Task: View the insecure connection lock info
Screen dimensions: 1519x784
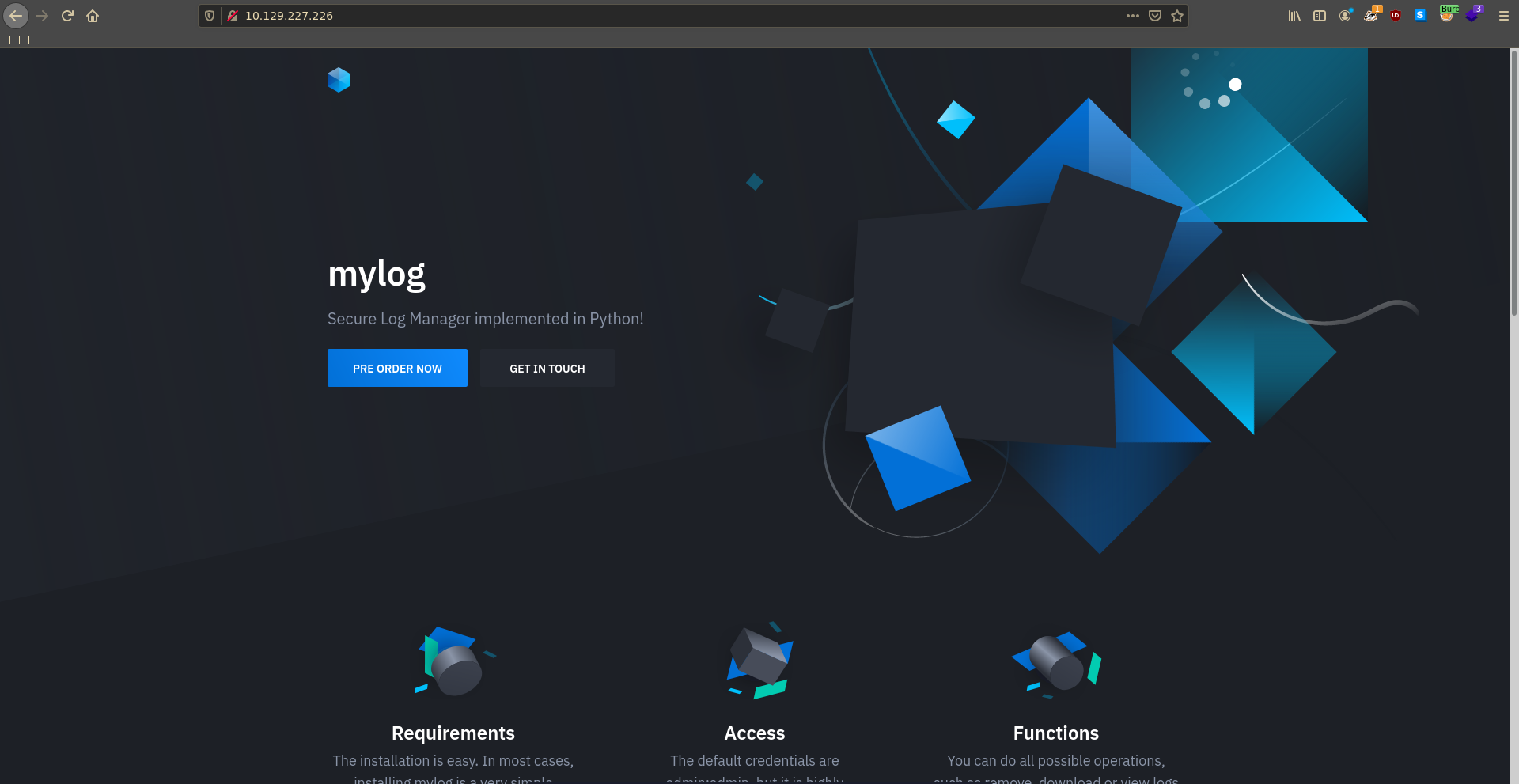Action: pyautogui.click(x=233, y=16)
